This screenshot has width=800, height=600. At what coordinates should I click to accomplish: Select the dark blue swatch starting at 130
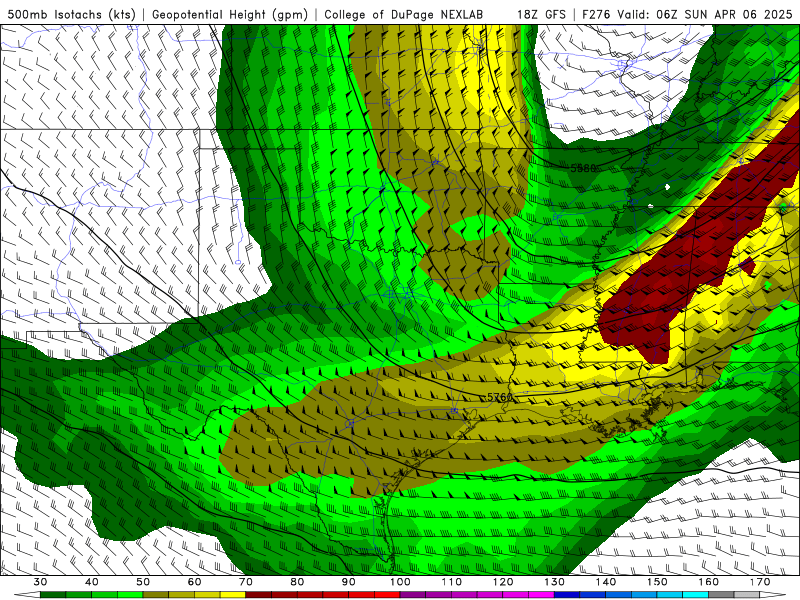point(567,595)
